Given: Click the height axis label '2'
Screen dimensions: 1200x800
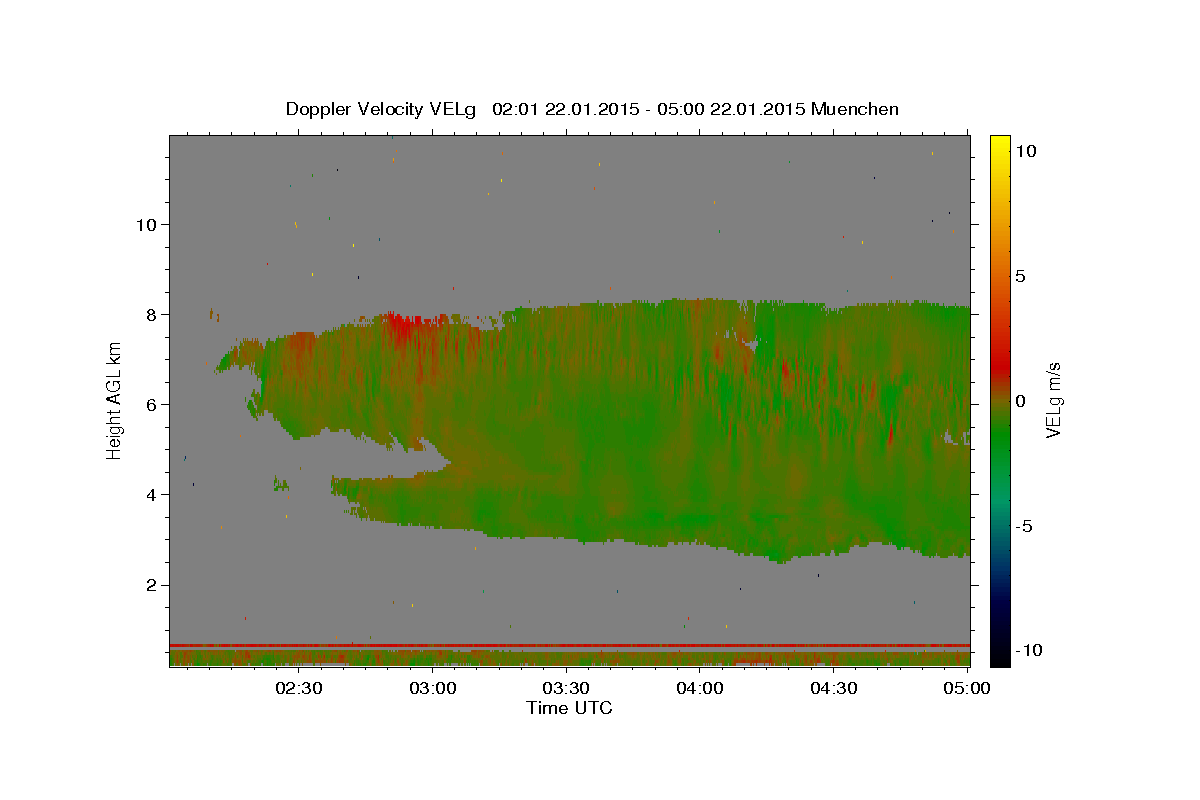Looking at the screenshot, I should [150, 585].
